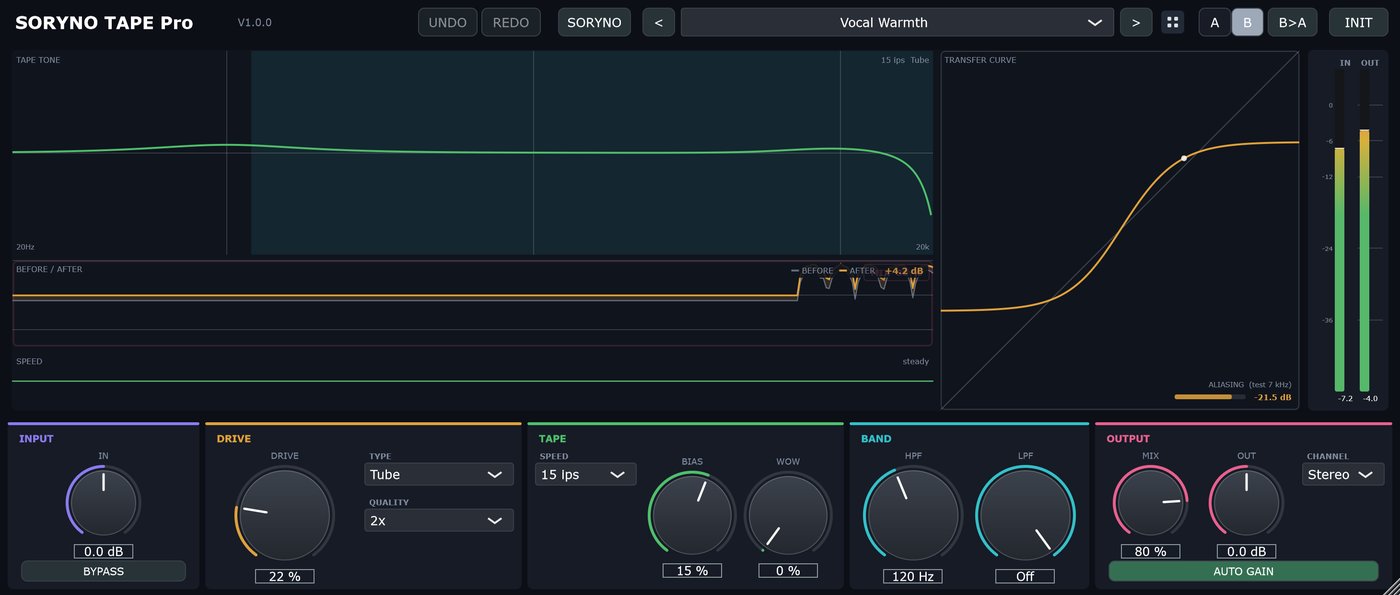Click the SORYNO TAPE Pro title
The height and width of the screenshot is (595, 1400).
[x=104, y=22]
